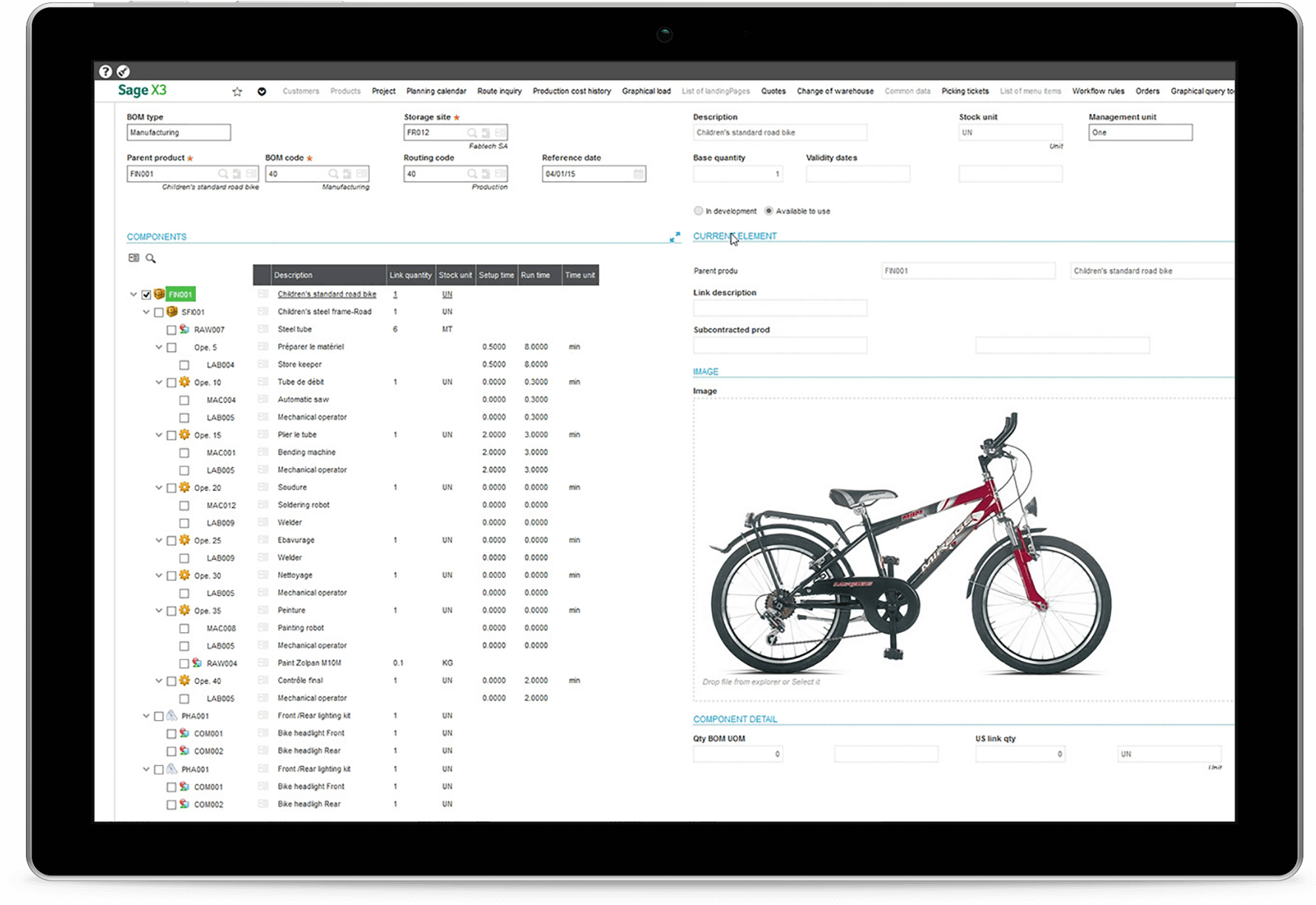Image resolution: width=1316 pixels, height=905 pixels.
Task: Open the Management unit dropdown
Action: [1140, 133]
